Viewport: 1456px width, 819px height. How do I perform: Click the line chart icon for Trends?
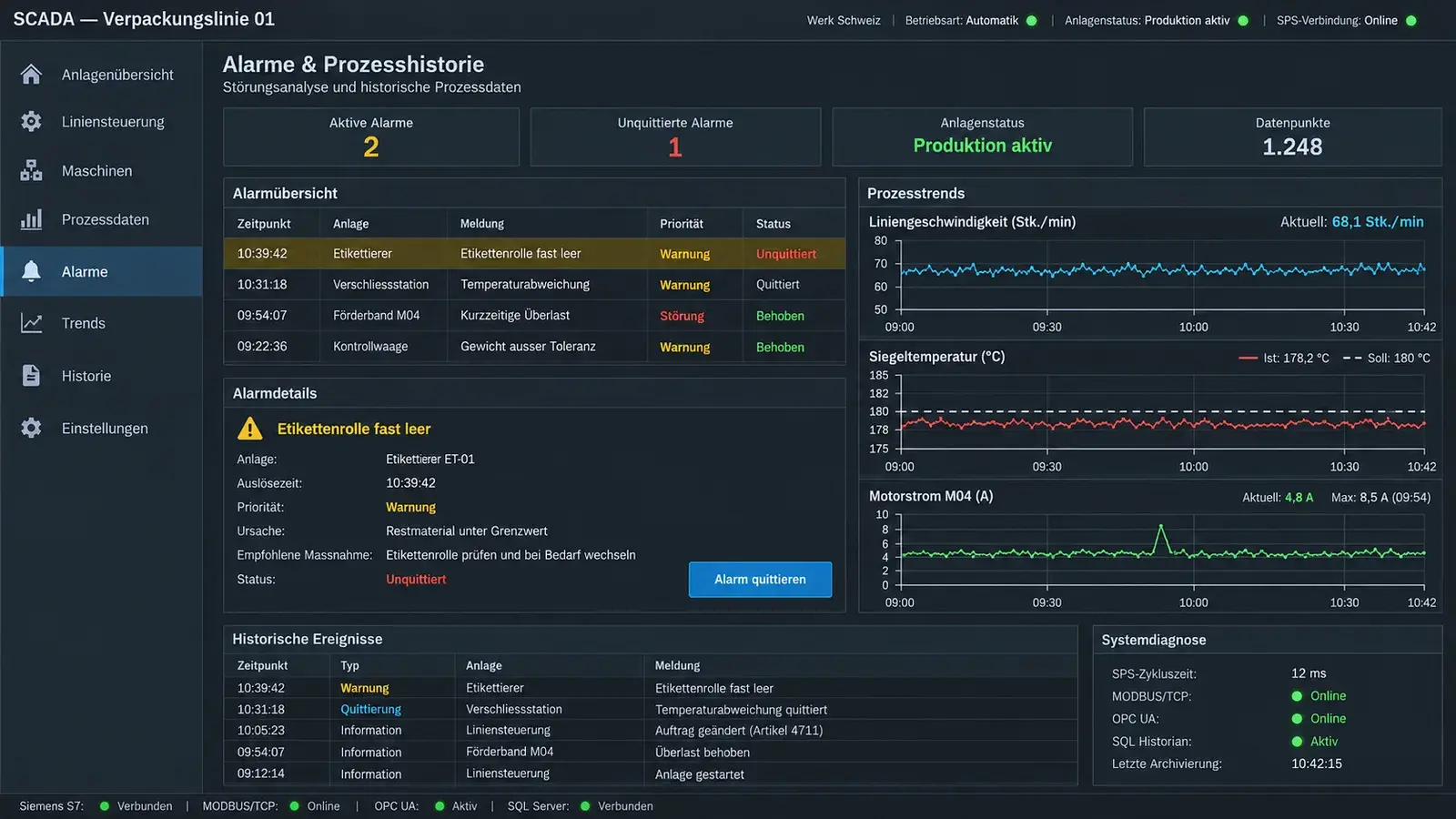pyautogui.click(x=31, y=323)
